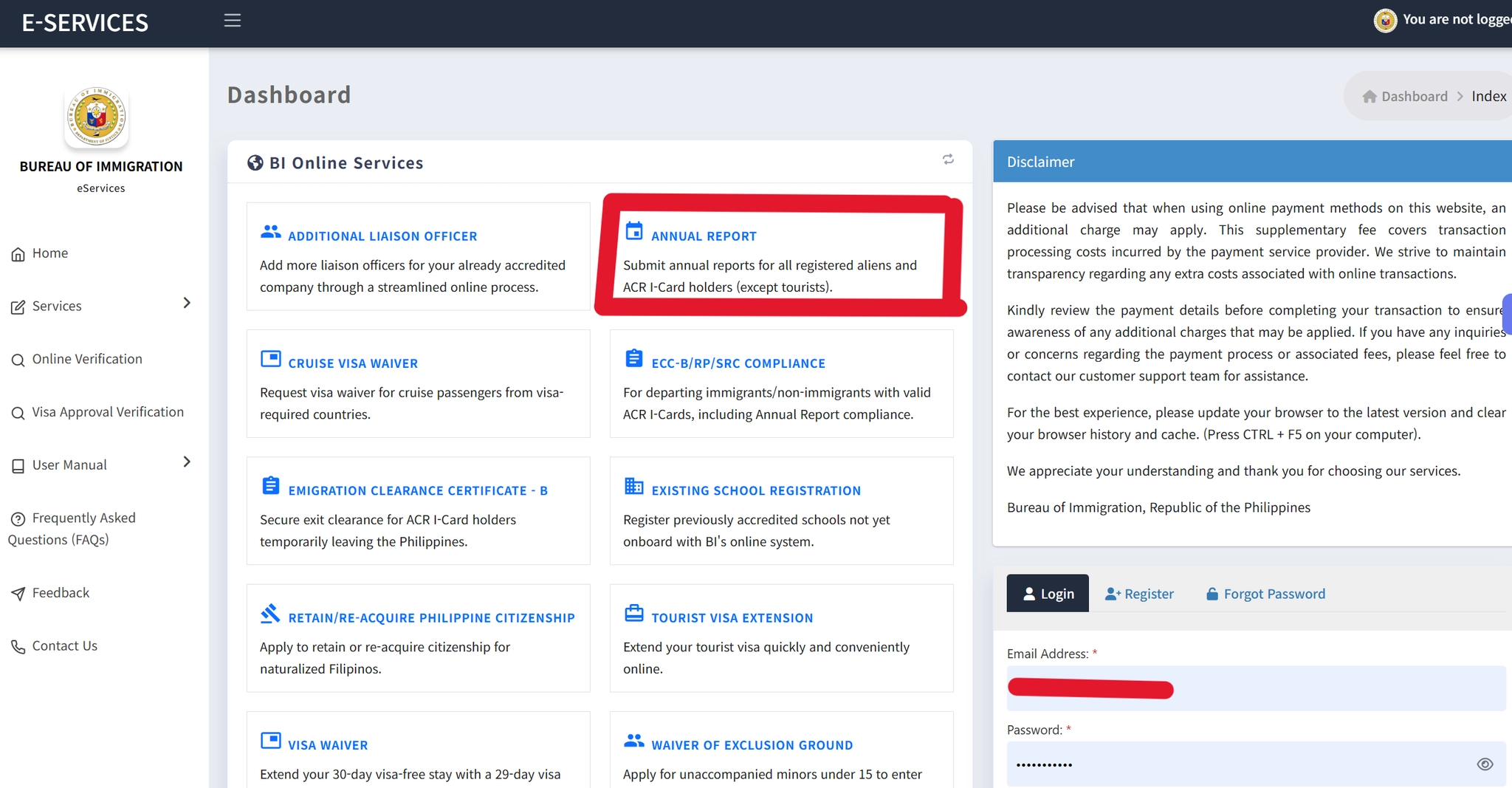1512x788 pixels.
Task: Open Visa Approval Verification in sidebar
Action: click(108, 412)
